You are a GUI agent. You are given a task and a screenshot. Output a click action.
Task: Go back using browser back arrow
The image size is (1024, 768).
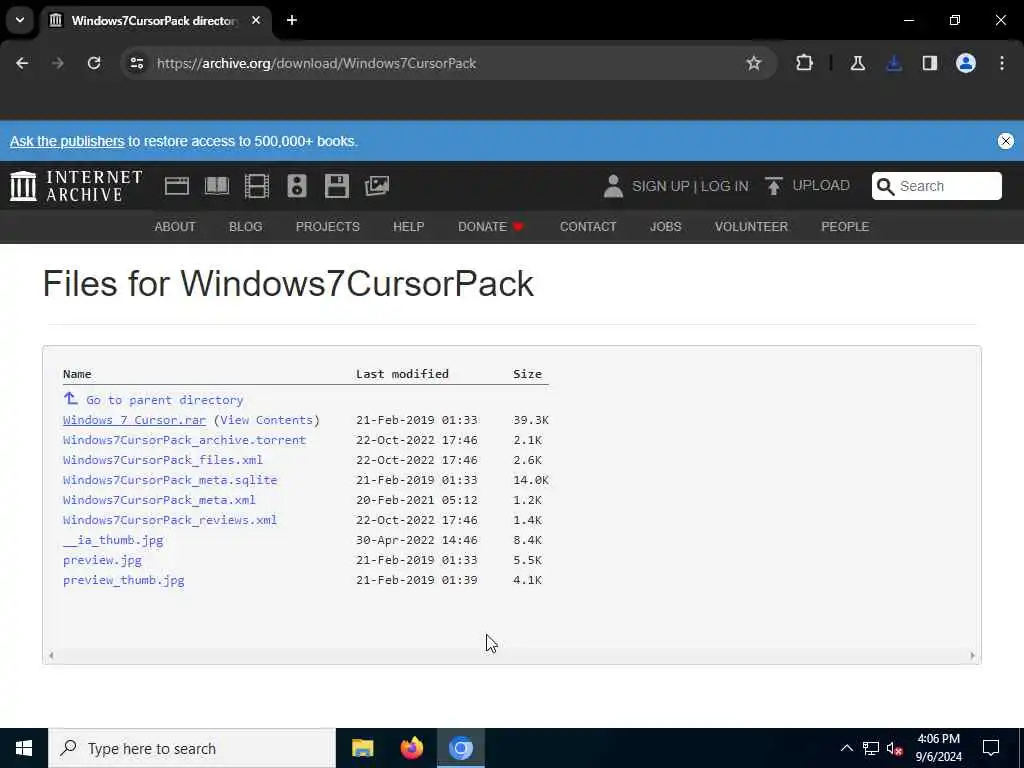pyautogui.click(x=22, y=63)
